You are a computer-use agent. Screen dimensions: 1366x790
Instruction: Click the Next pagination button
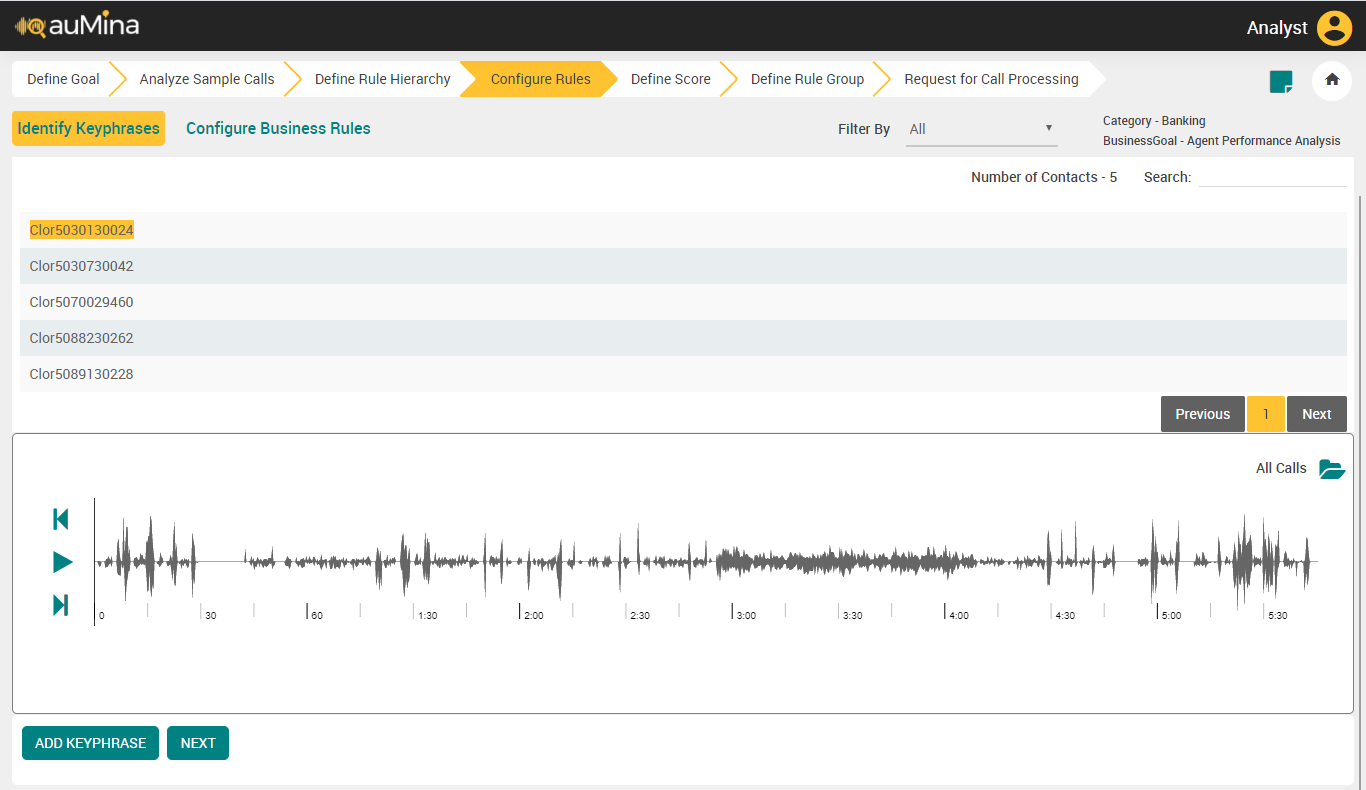[x=1316, y=414]
